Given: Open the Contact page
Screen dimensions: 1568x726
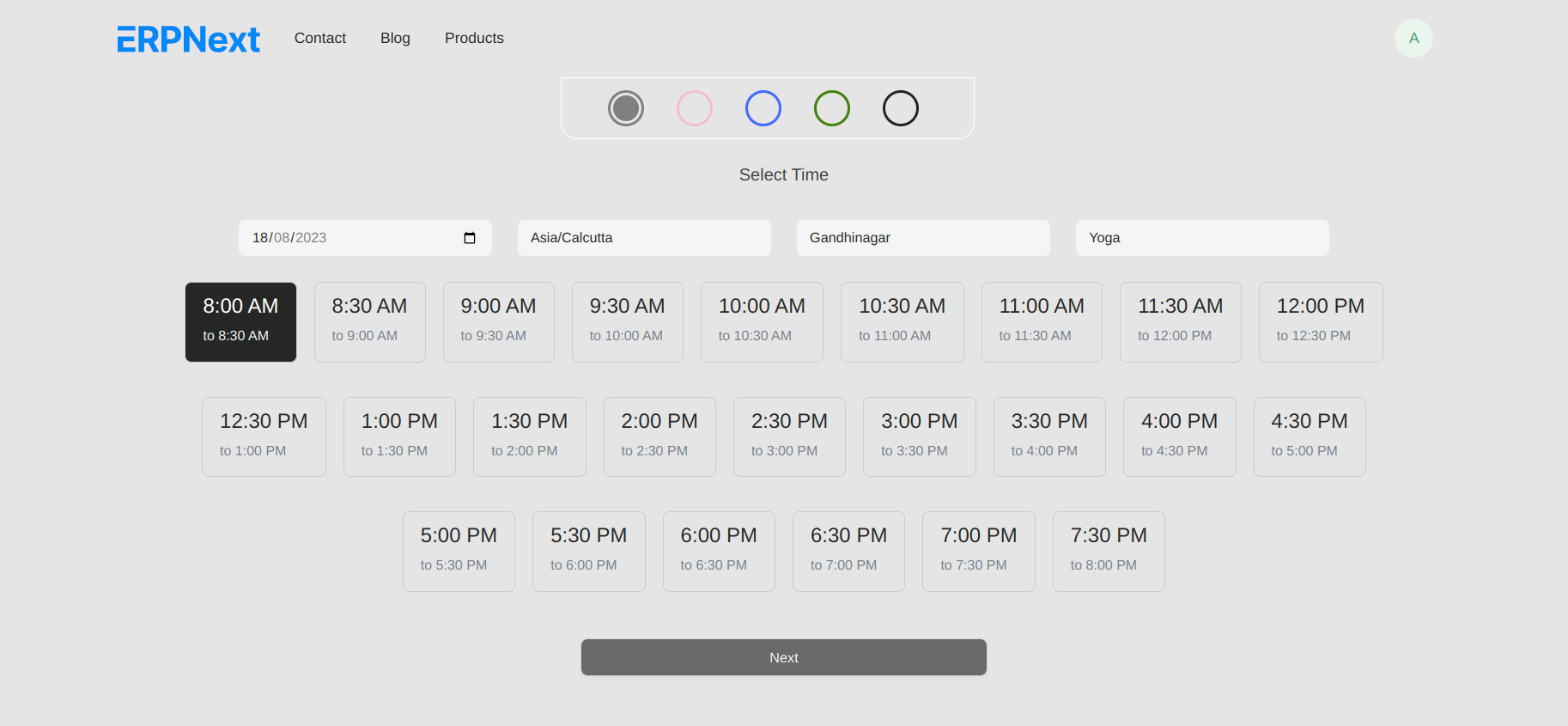Looking at the screenshot, I should [x=320, y=38].
